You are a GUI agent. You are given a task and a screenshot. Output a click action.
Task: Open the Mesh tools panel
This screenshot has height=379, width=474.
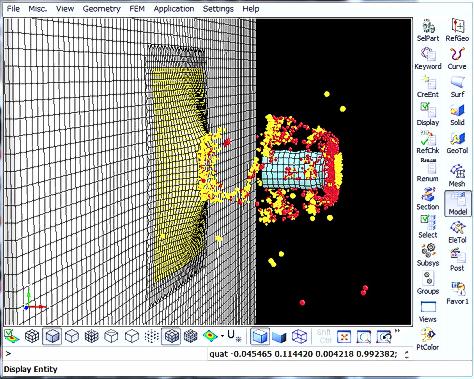tap(457, 176)
